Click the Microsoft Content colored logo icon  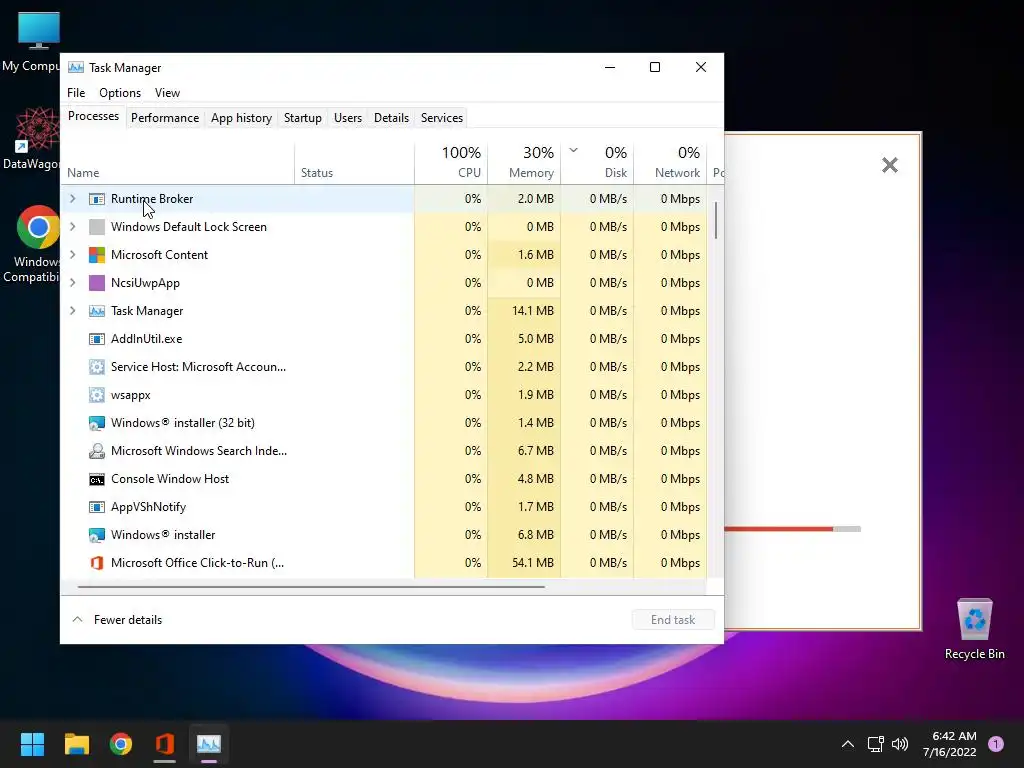(97, 255)
